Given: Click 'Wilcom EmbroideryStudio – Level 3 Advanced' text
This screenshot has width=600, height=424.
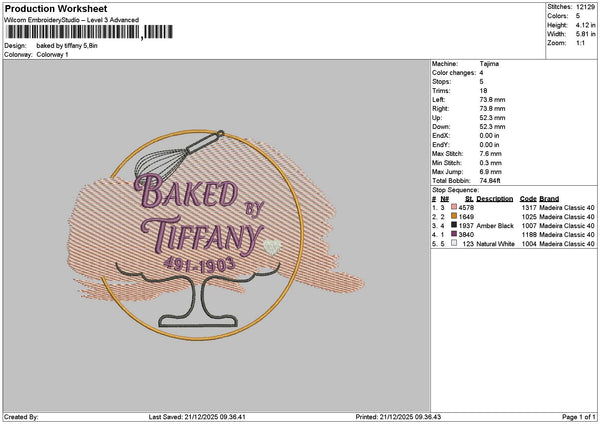Looking at the screenshot, I should pos(72,20).
